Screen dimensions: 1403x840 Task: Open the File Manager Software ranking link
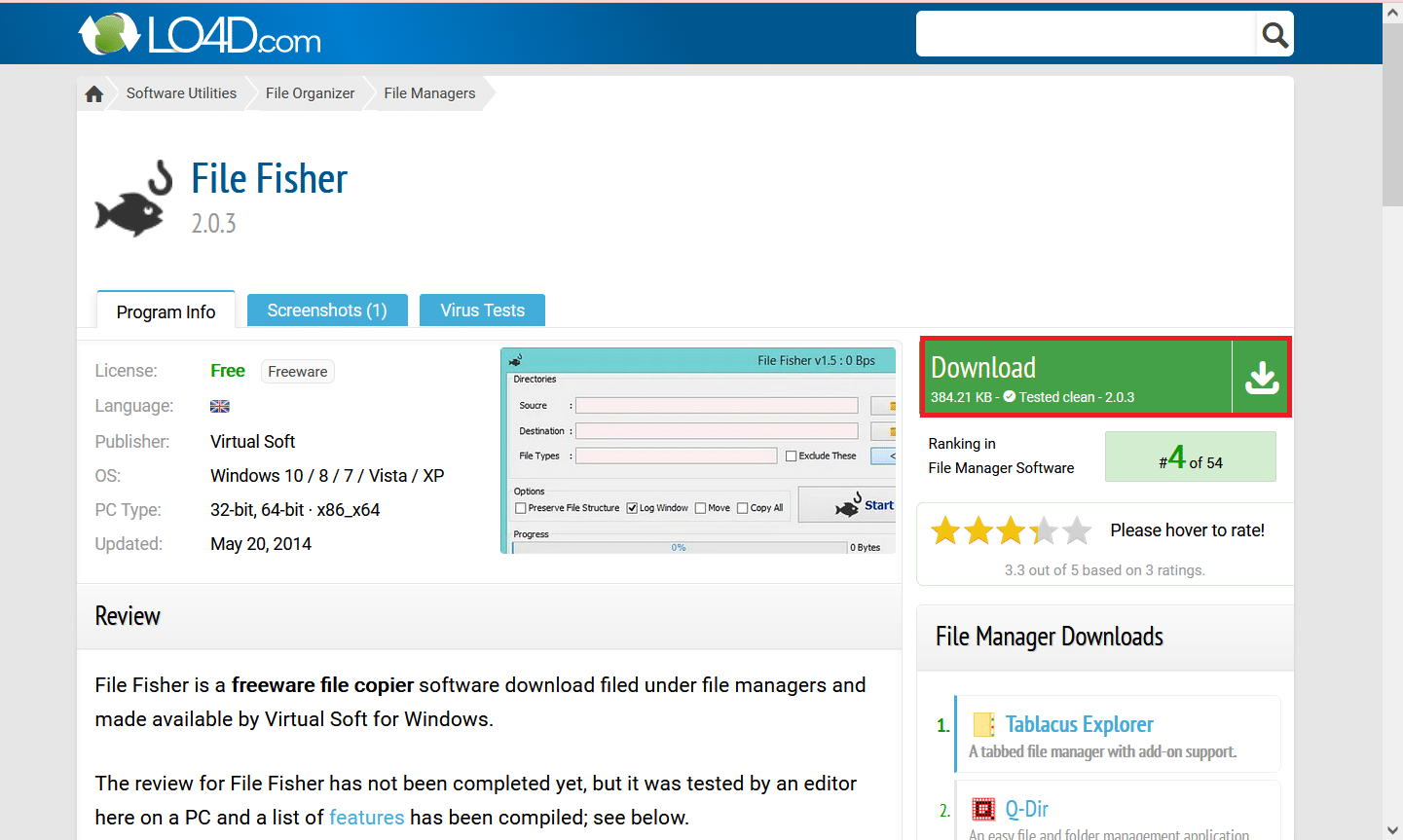[x=1001, y=468]
